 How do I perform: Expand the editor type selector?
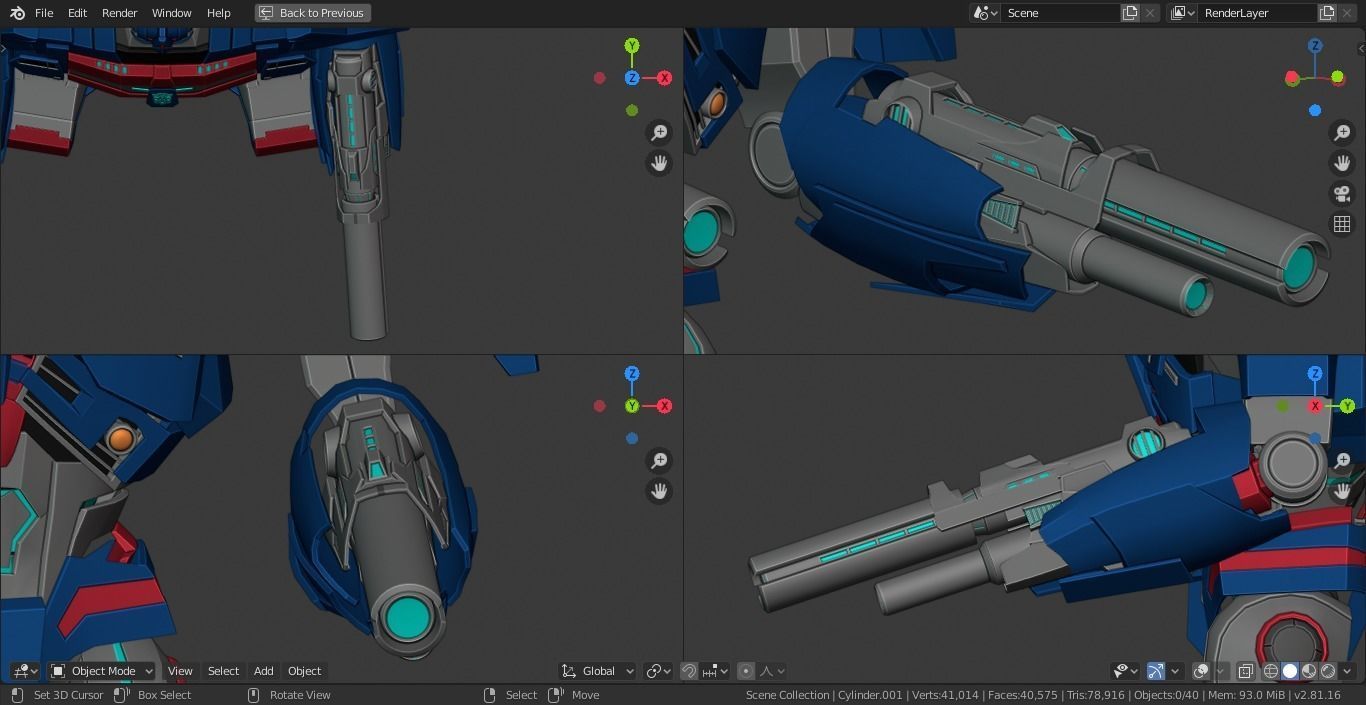25,671
